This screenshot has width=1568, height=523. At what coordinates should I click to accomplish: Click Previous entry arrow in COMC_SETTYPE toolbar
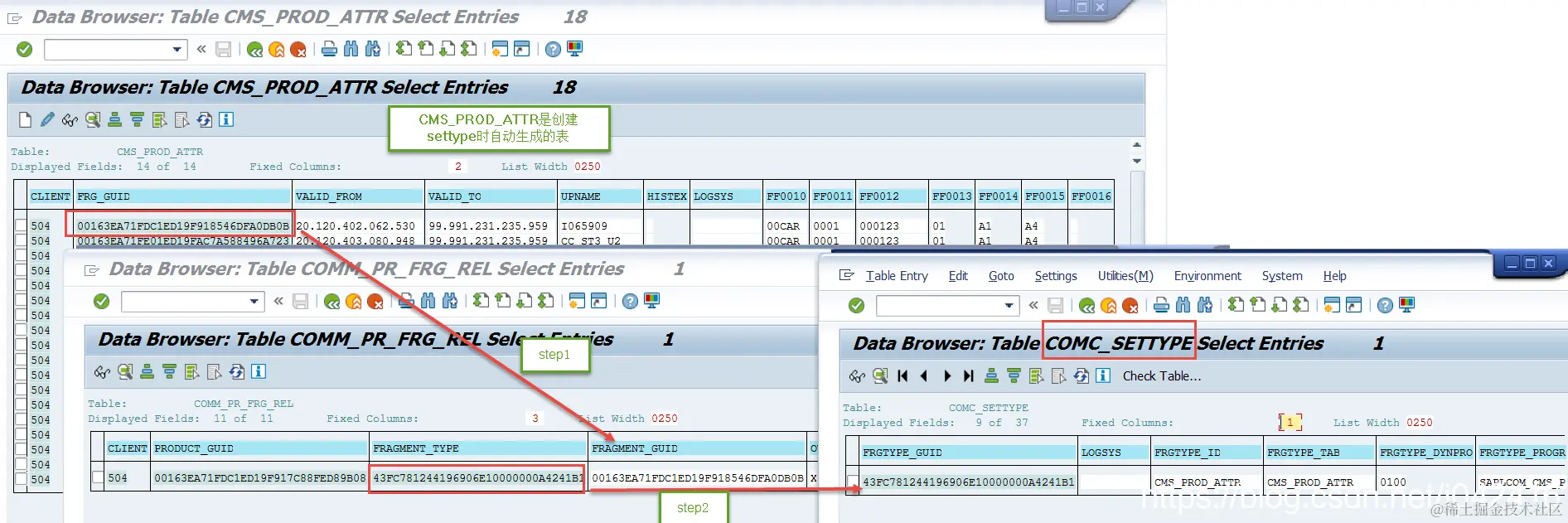click(924, 376)
